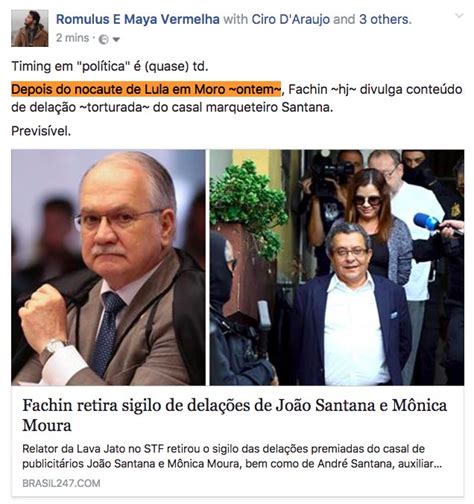474x504 pixels.
Task: Expand post options chevron at top right
Action: point(459,16)
